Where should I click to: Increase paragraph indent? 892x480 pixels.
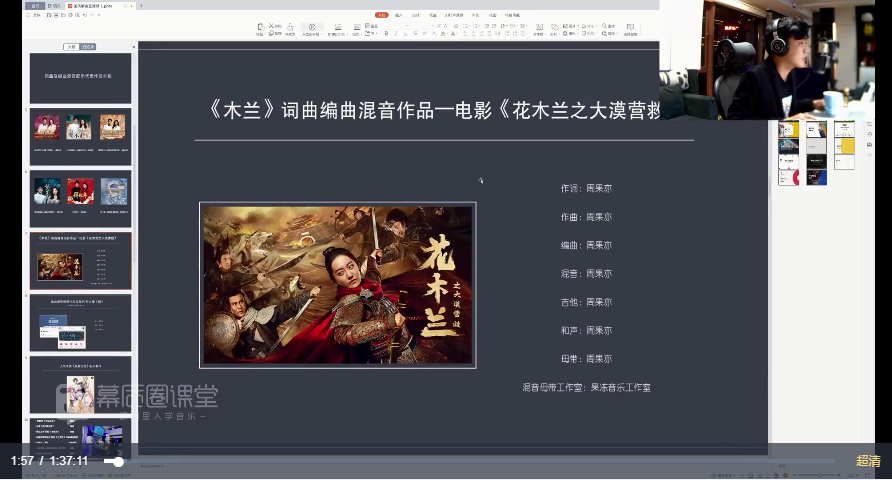click(x=494, y=26)
